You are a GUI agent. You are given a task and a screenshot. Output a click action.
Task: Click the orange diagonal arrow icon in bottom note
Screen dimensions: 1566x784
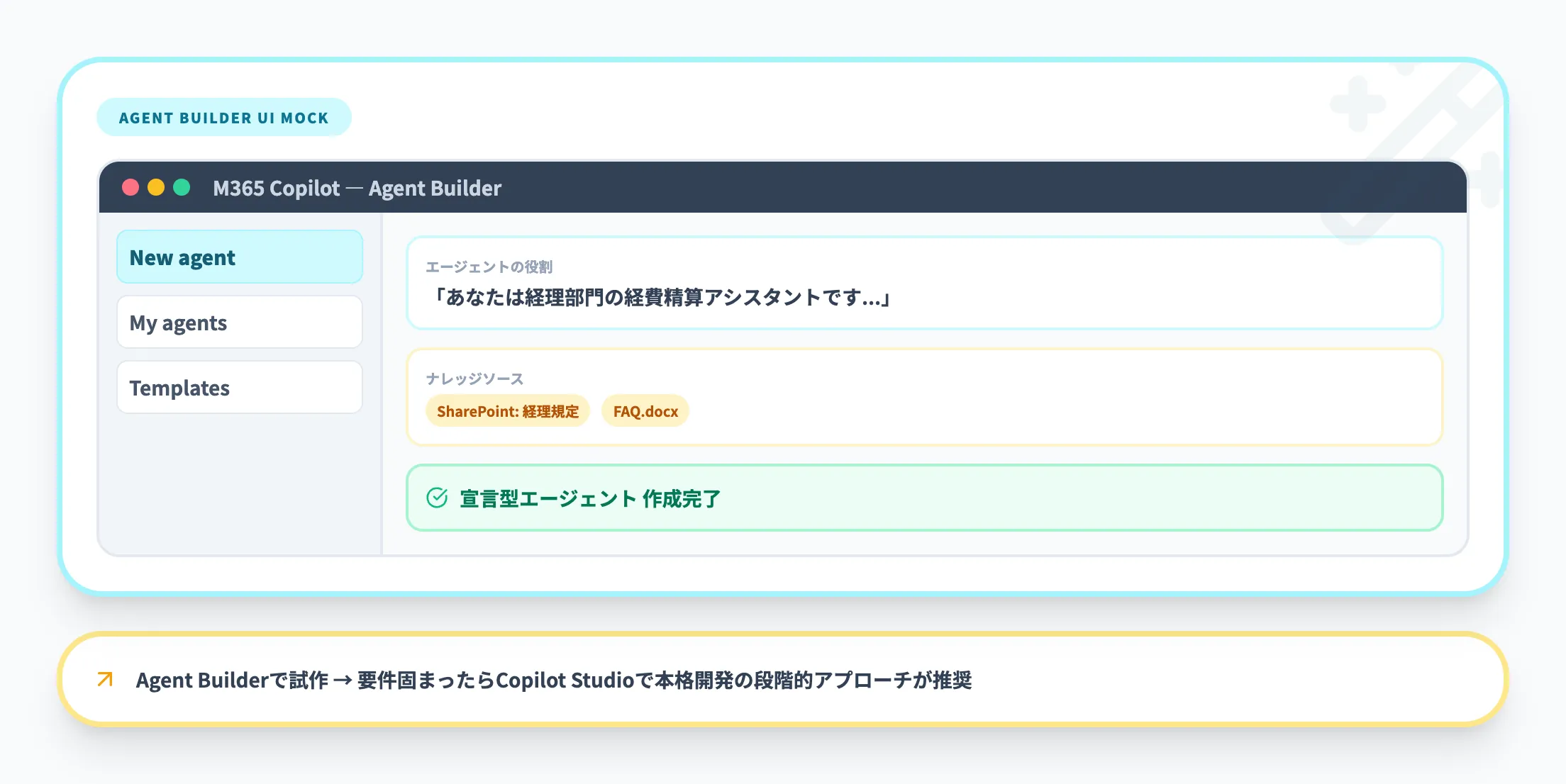[105, 679]
